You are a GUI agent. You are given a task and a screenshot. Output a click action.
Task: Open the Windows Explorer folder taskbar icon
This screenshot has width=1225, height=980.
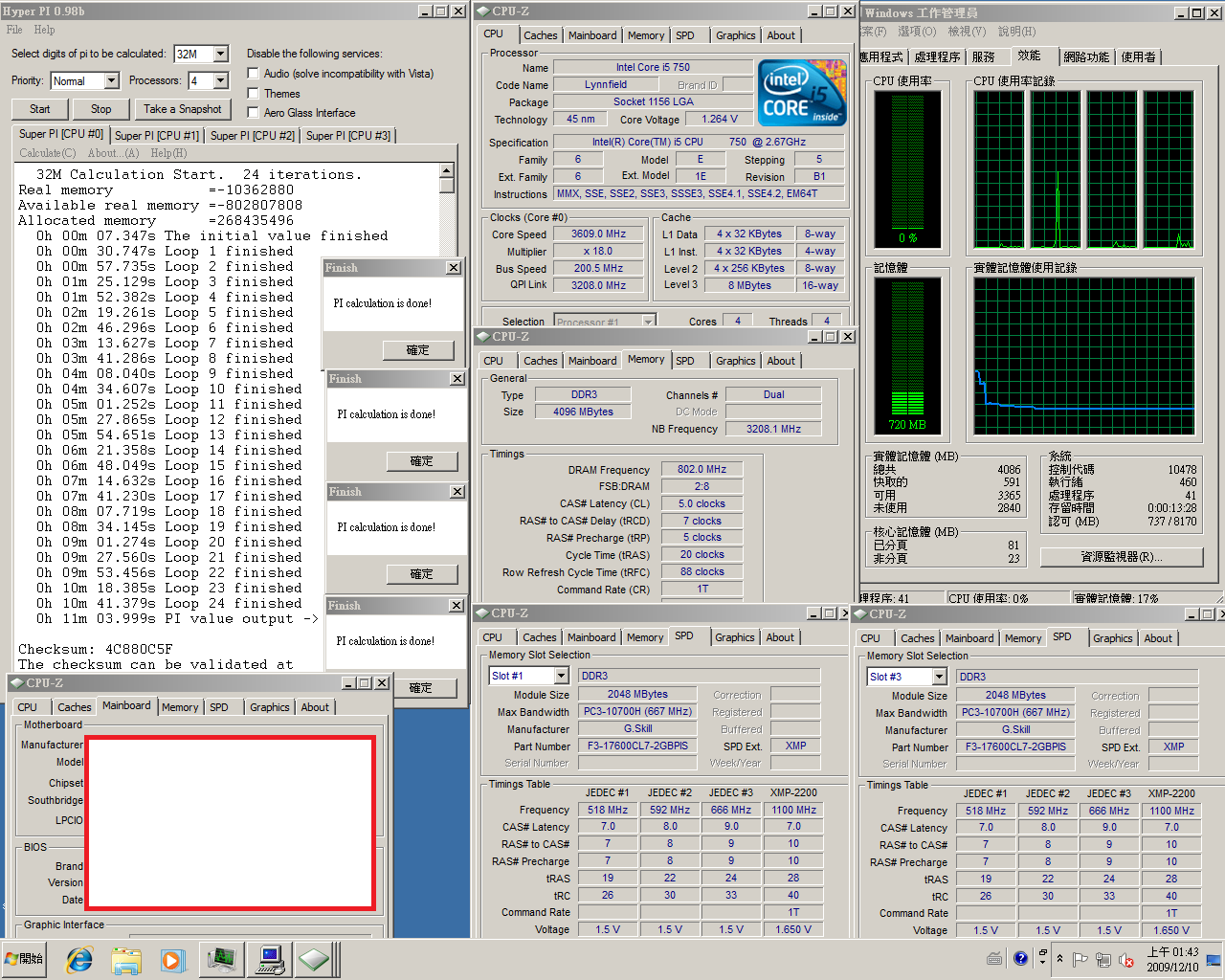point(125,959)
